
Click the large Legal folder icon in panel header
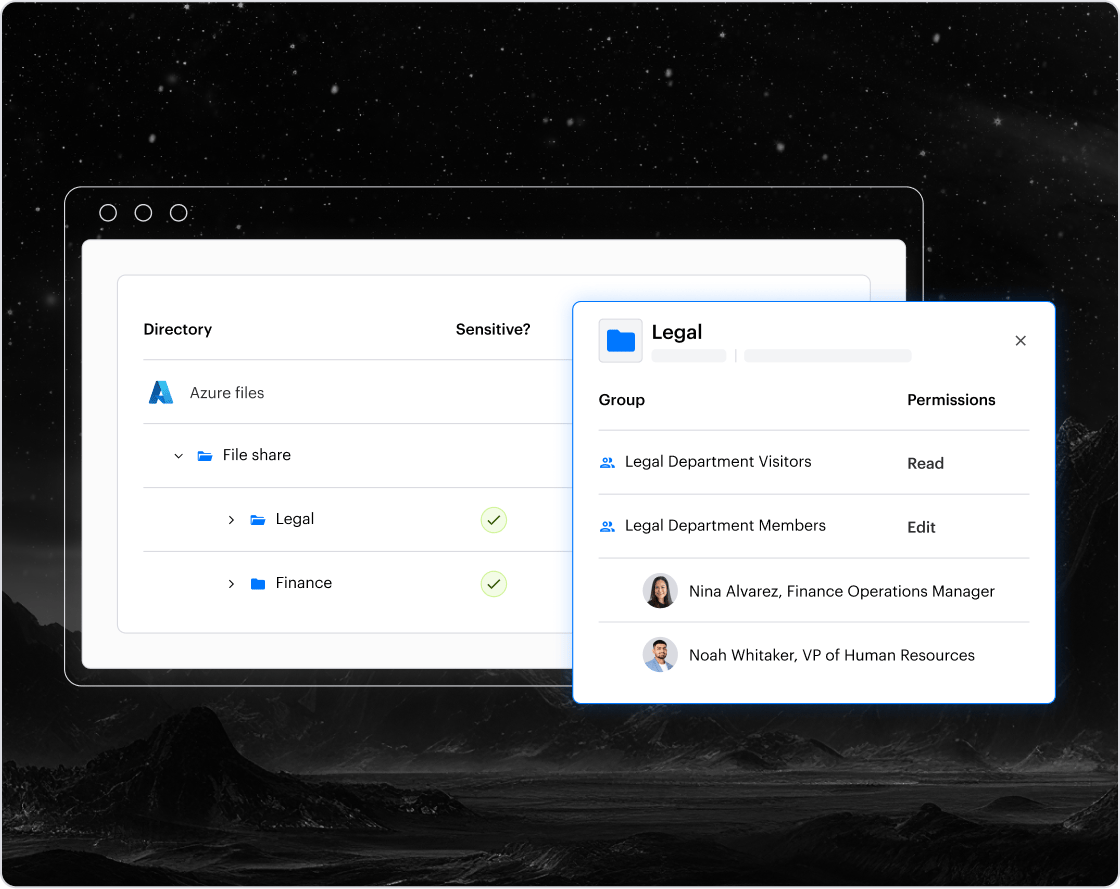(620, 341)
